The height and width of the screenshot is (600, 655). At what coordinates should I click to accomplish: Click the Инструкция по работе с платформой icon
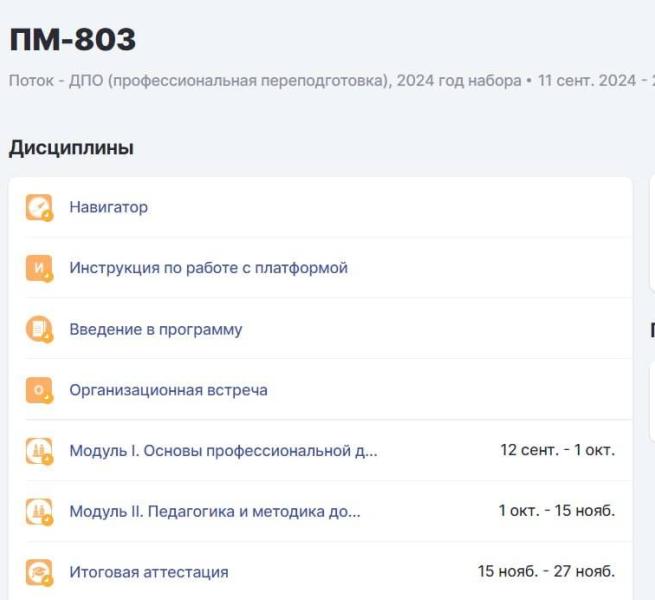[x=38, y=268]
